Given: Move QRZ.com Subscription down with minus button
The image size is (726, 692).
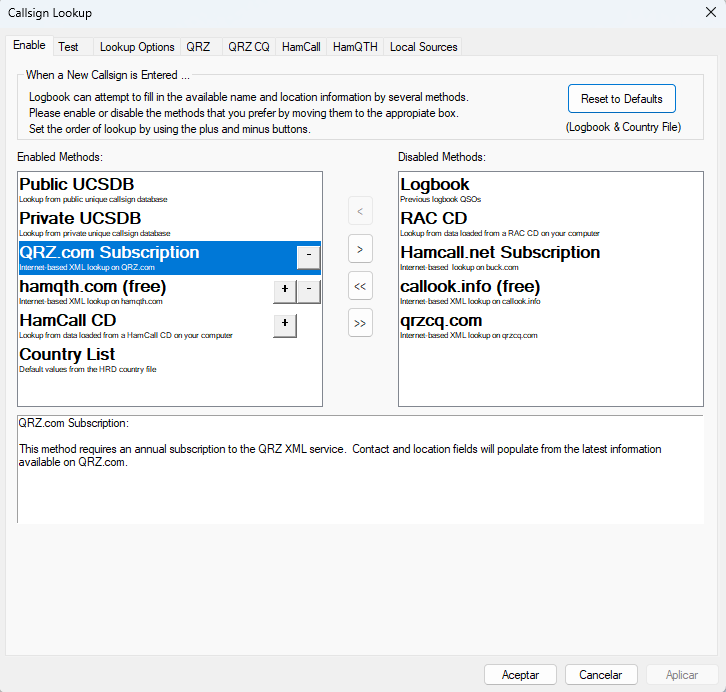Looking at the screenshot, I should click(x=308, y=257).
